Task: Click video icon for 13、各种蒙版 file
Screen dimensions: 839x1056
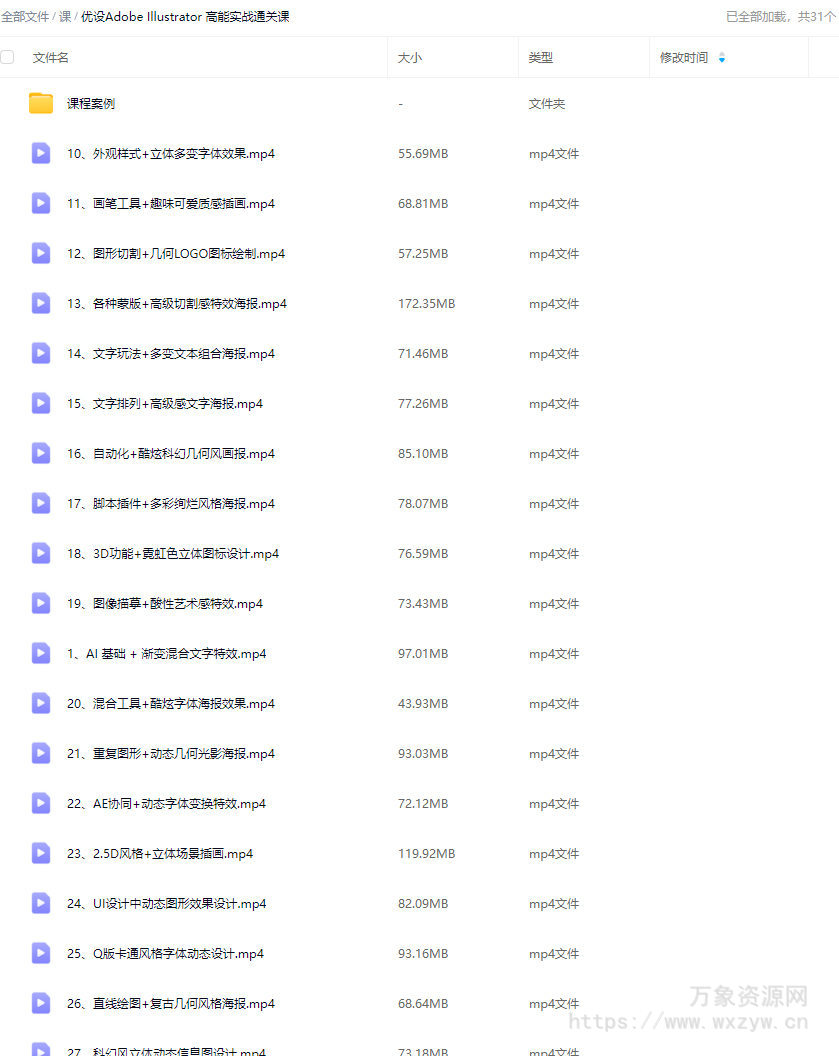Action: tap(41, 304)
